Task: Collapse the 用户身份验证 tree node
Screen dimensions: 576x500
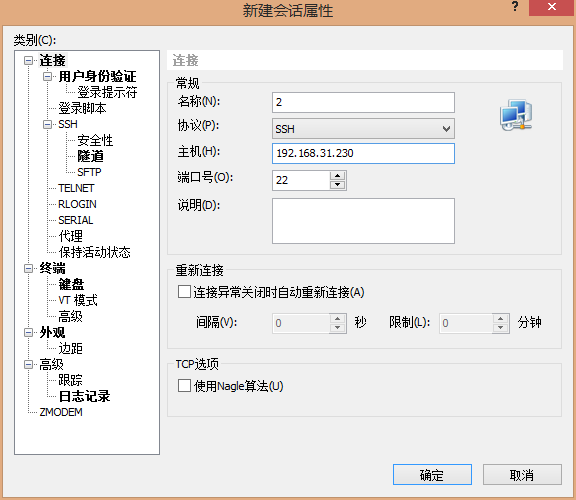Action: [47, 76]
